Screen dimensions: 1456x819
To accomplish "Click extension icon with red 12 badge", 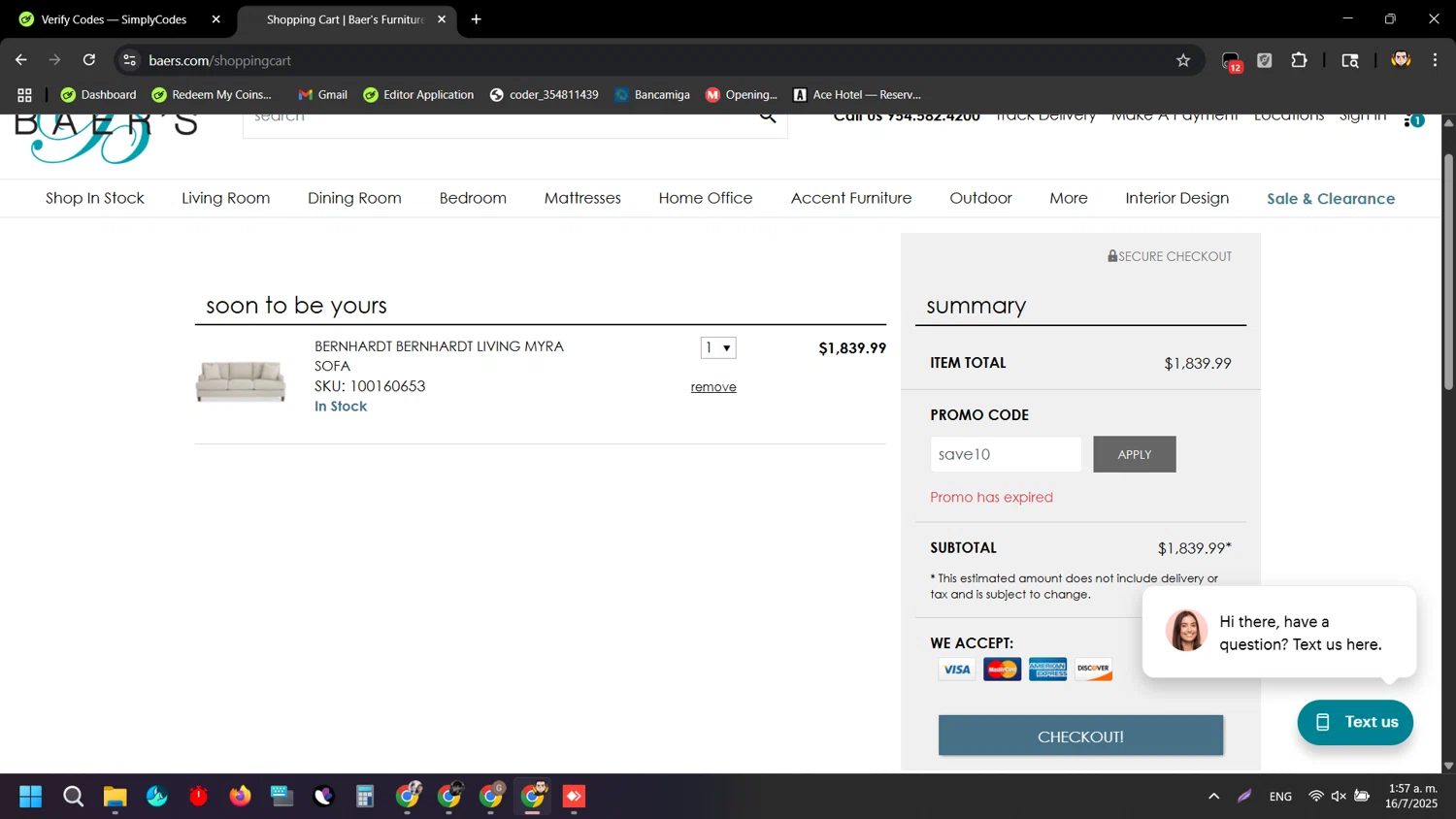I will click(1231, 61).
